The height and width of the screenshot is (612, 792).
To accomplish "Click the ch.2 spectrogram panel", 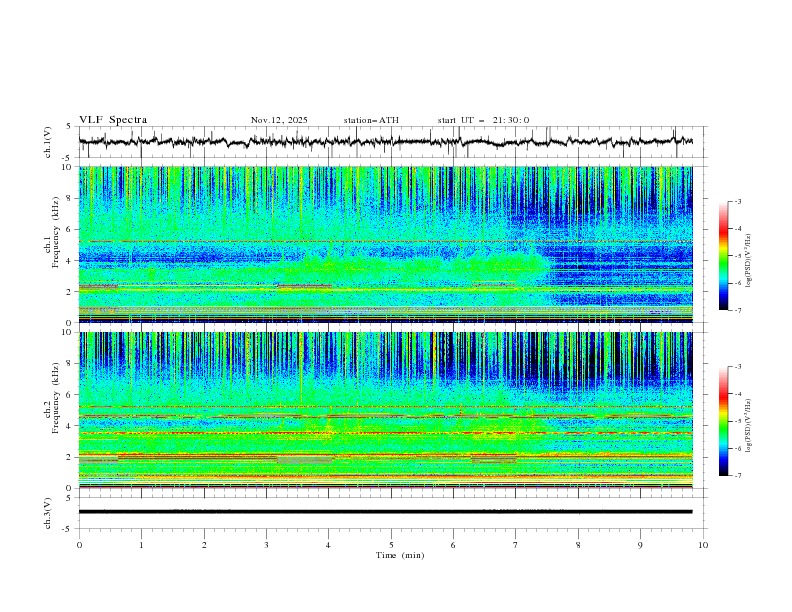I will (385, 410).
